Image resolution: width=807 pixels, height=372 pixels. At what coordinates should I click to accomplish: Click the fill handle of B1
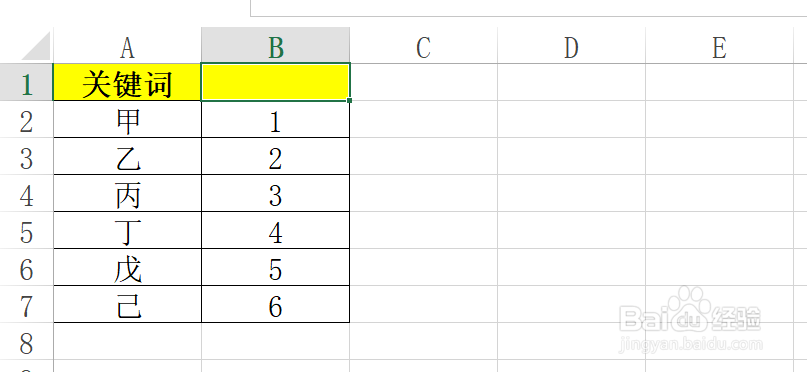click(349, 100)
